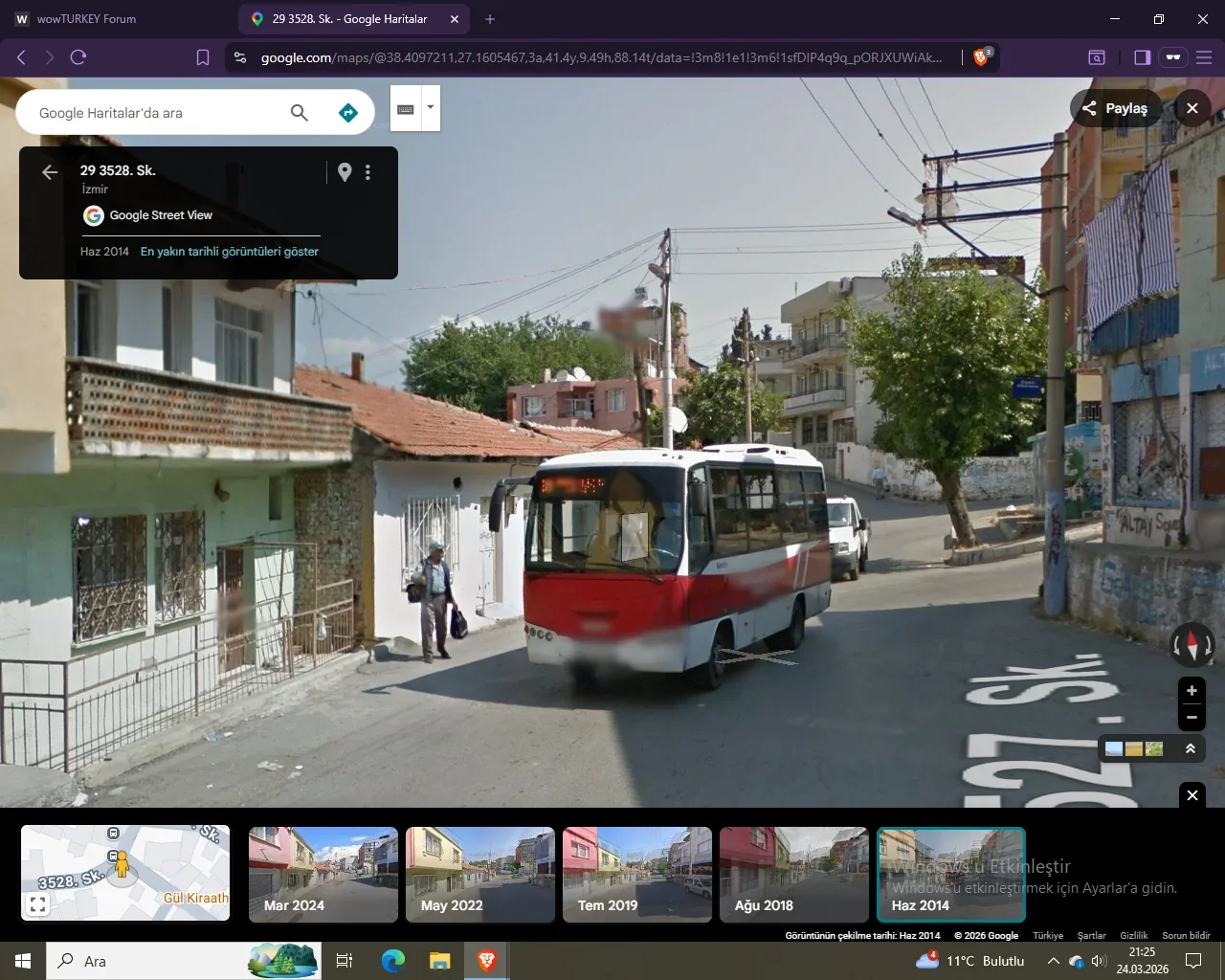Click the Paylaş share button

point(1115,108)
